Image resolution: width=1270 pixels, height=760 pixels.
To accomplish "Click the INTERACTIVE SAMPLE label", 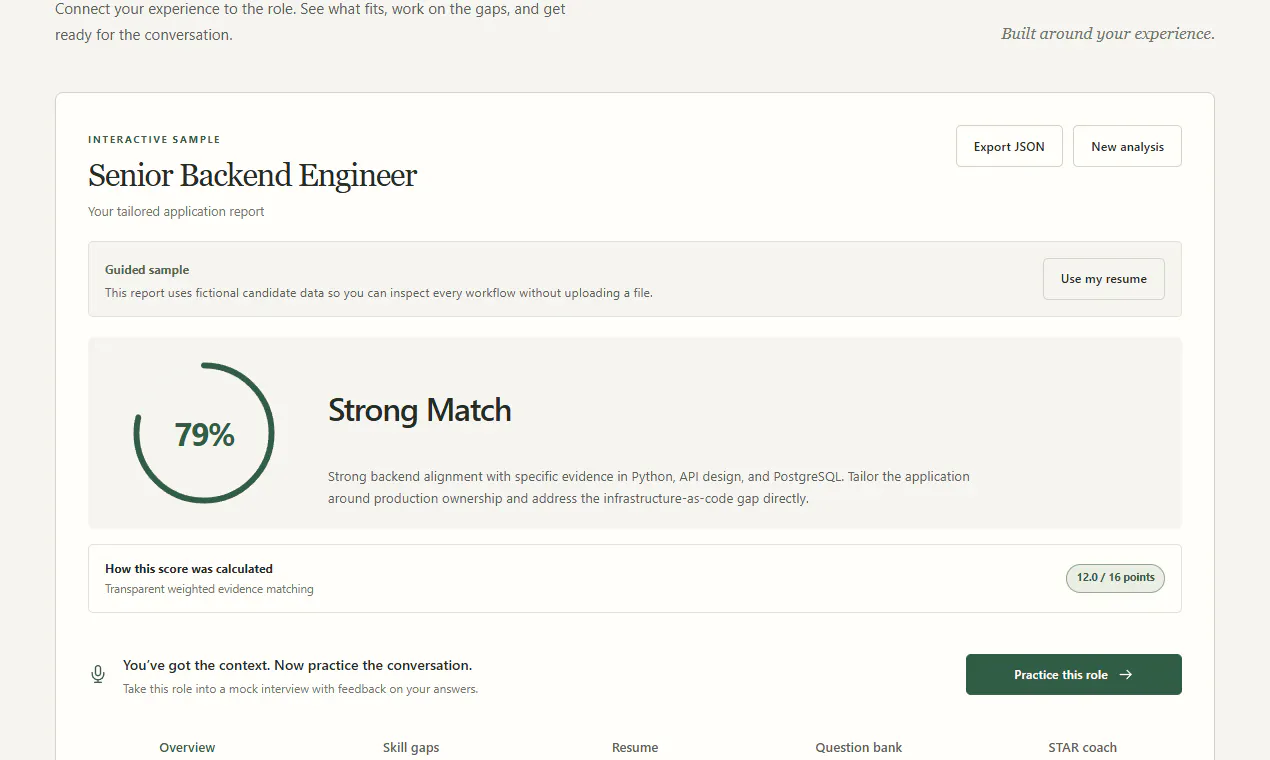I will point(154,140).
